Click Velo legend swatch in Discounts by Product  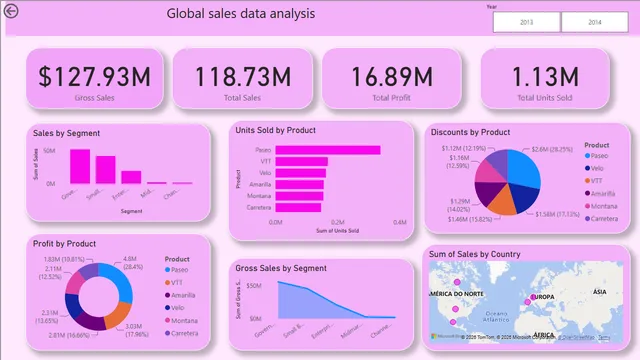point(587,168)
